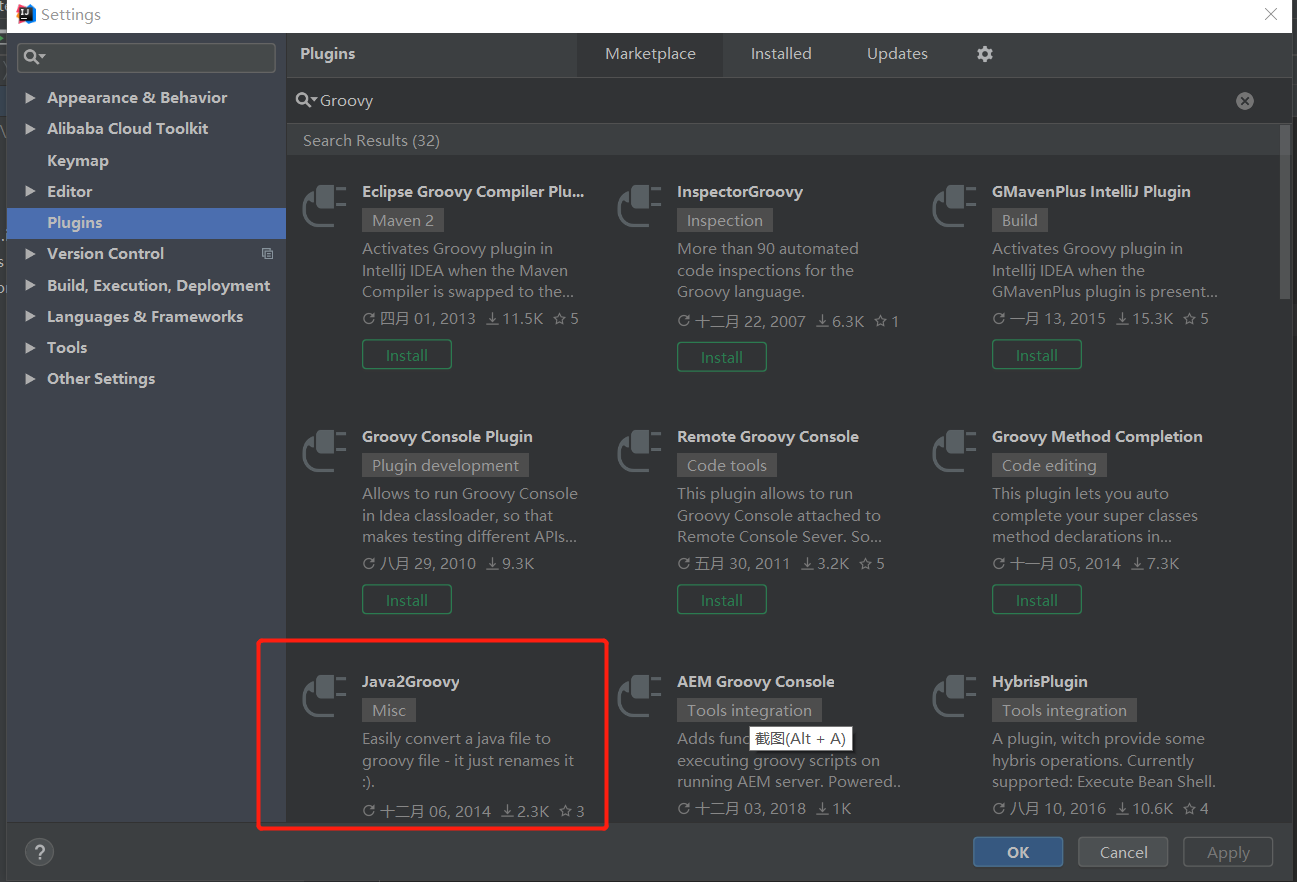Expand the Other Settings node
Viewport: 1297px width, 882px height.
click(x=30, y=379)
